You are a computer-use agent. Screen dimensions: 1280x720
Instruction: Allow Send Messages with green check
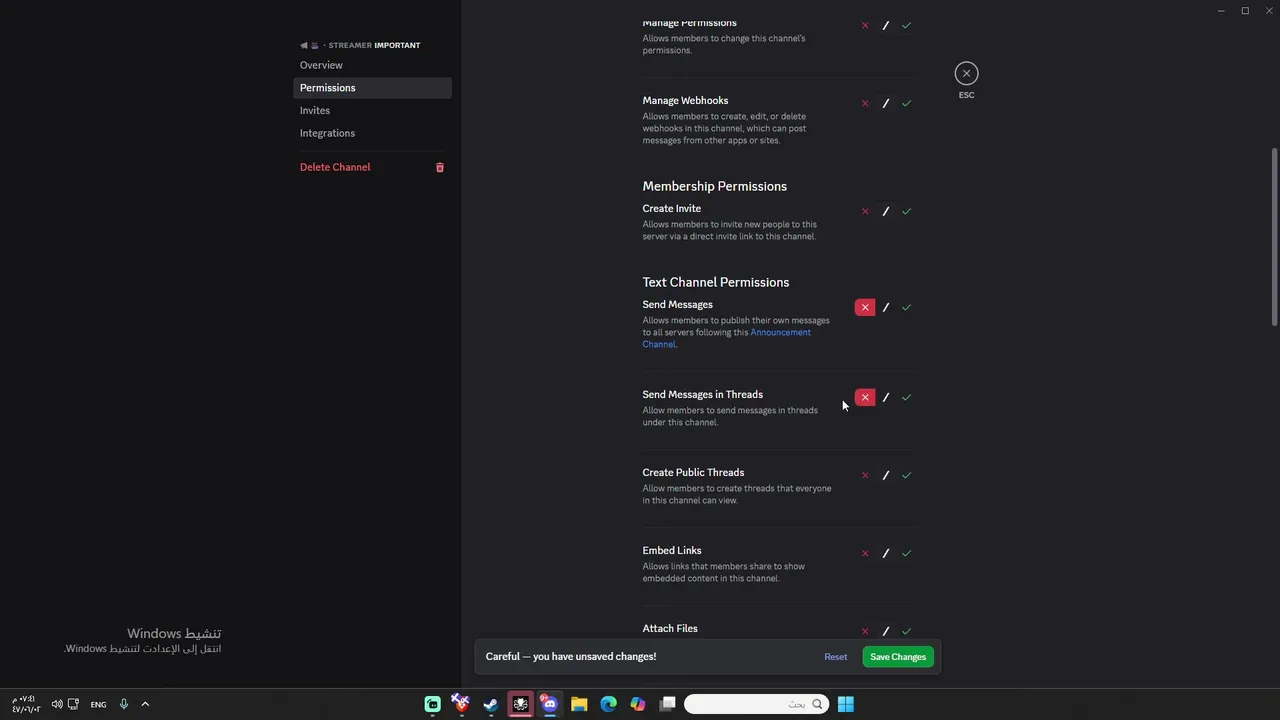(x=906, y=307)
